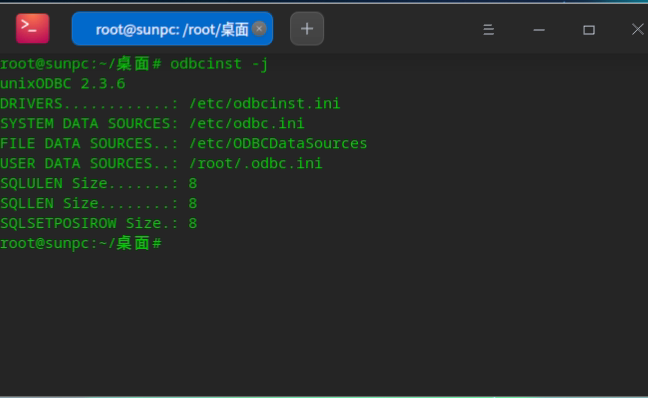Maximize the terminal window
Screen dimensions: 648x398
(589, 30)
